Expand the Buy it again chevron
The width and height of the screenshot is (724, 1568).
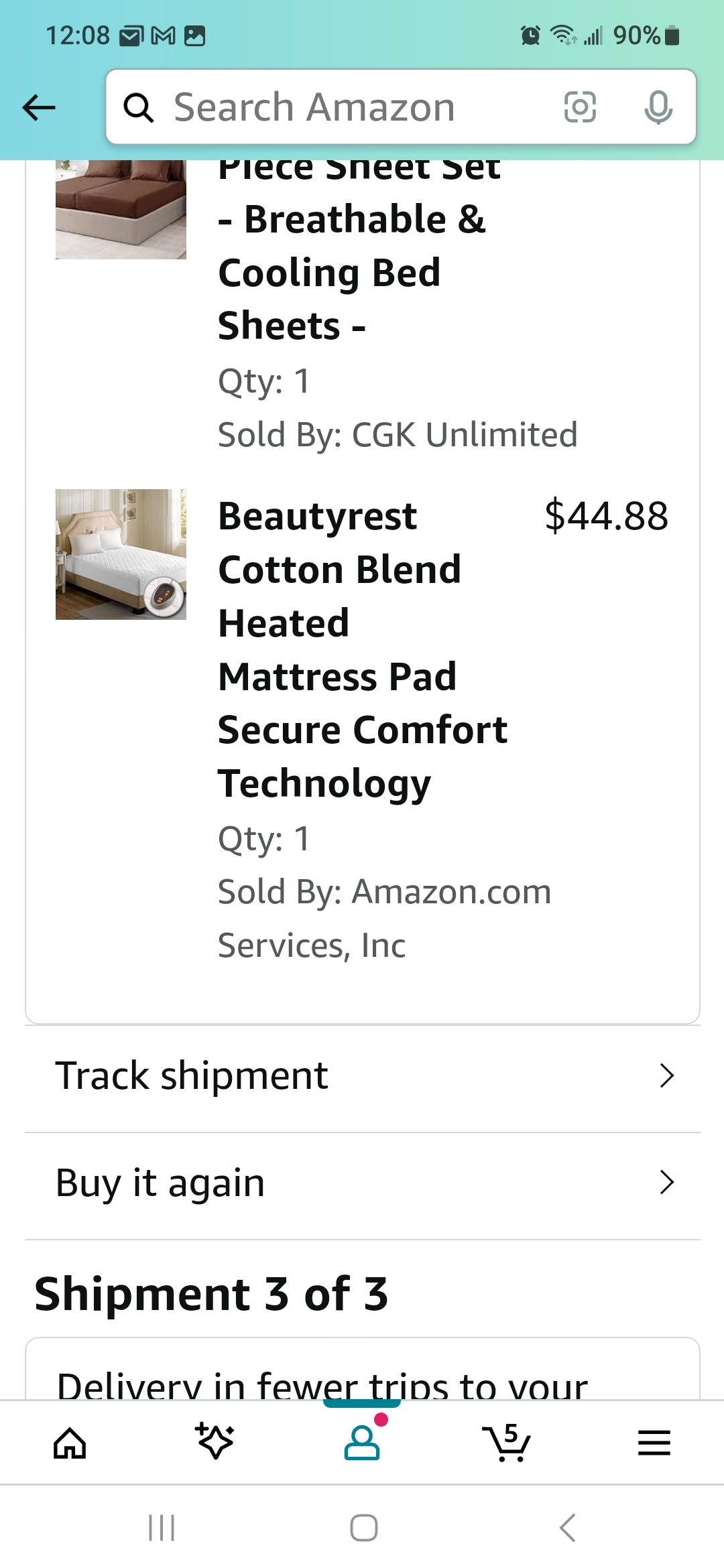(x=666, y=1183)
